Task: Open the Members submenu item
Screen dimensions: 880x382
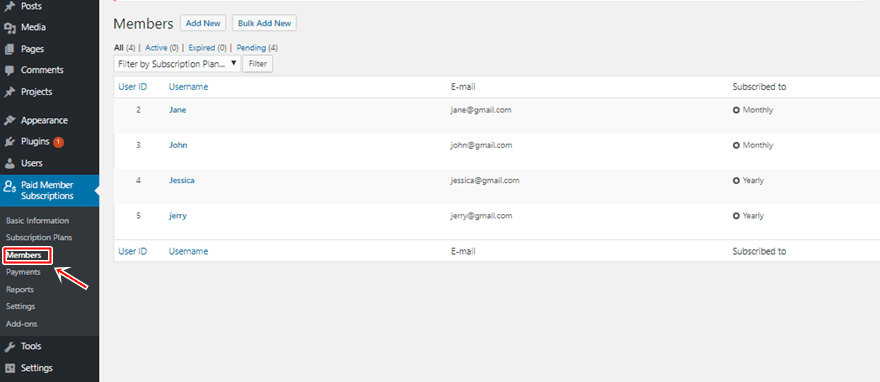Action: 24,255
